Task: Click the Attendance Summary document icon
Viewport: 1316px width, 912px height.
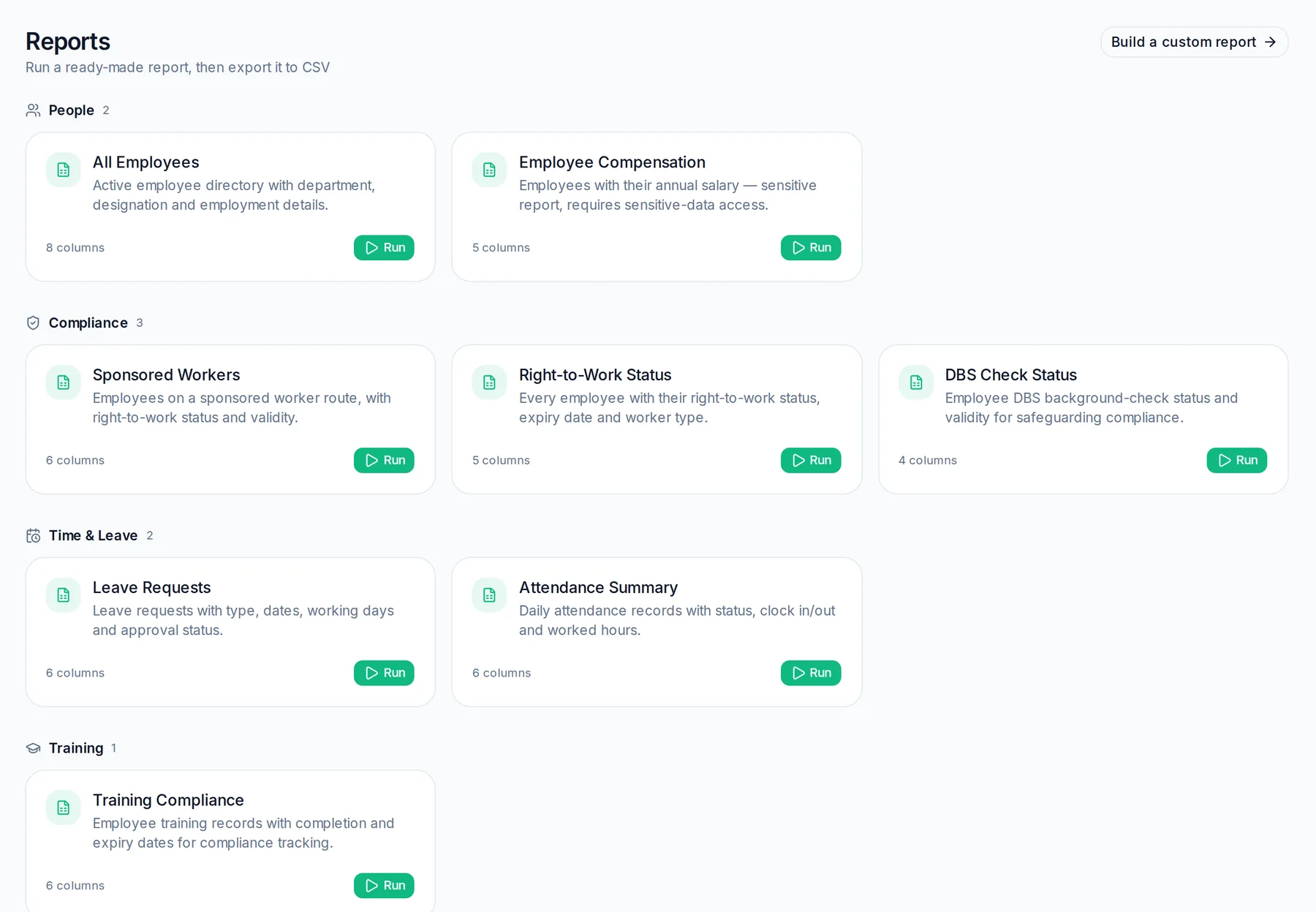Action: click(x=490, y=595)
